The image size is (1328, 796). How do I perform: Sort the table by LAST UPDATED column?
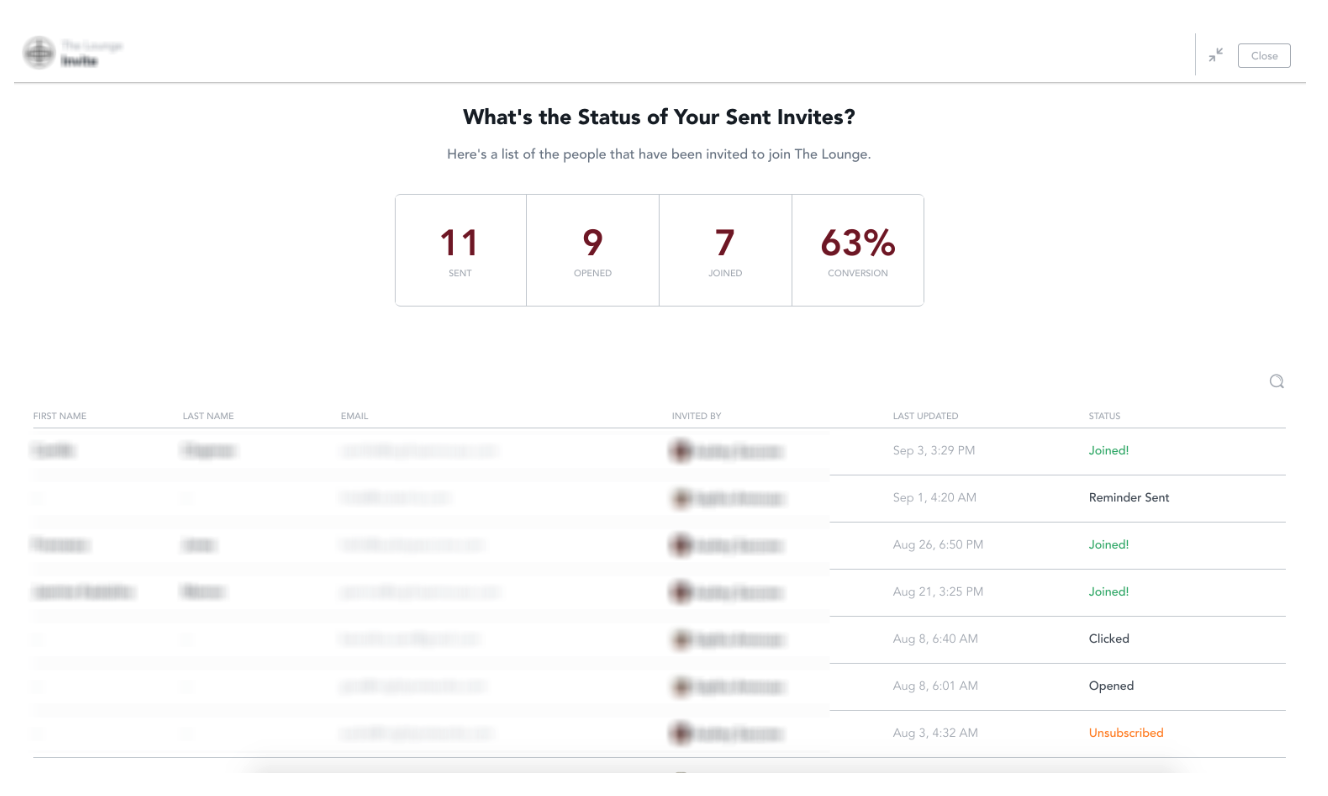[x=925, y=416]
